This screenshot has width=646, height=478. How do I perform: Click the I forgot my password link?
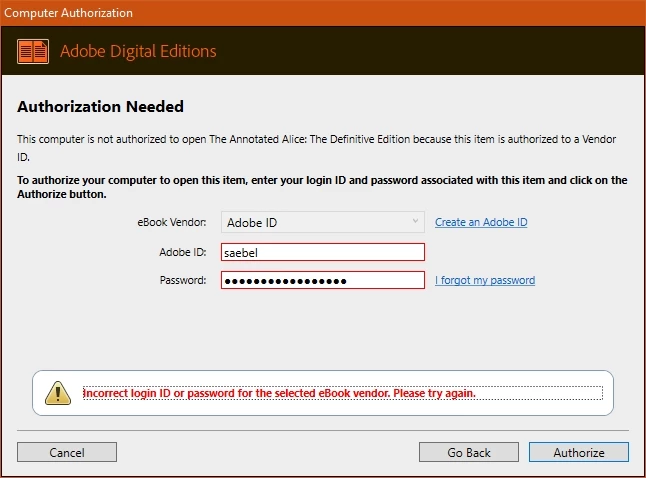(x=485, y=280)
